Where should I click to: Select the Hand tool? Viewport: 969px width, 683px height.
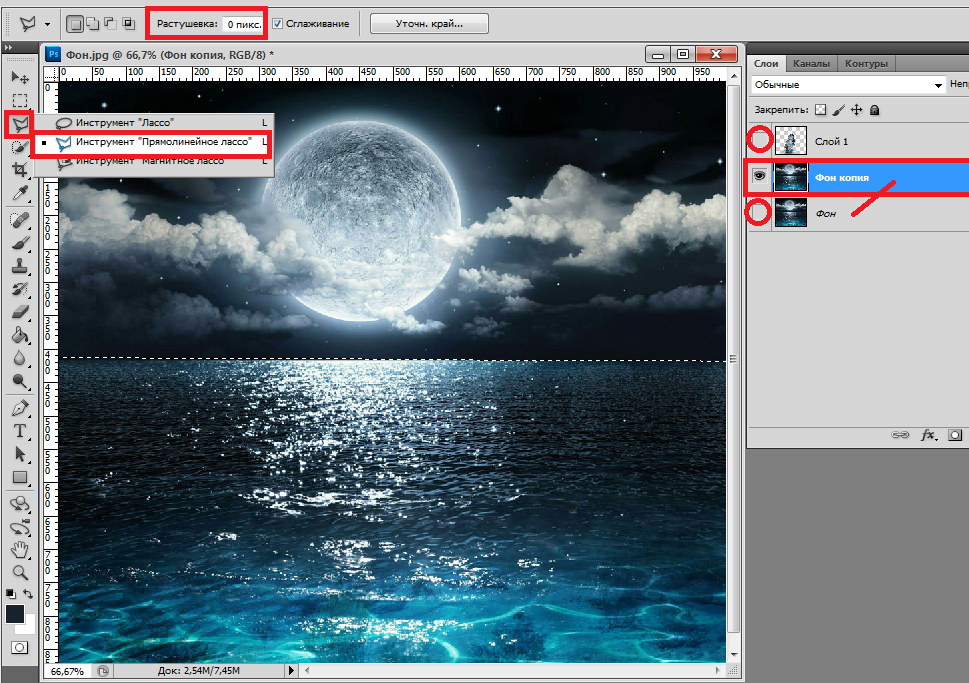pos(19,549)
